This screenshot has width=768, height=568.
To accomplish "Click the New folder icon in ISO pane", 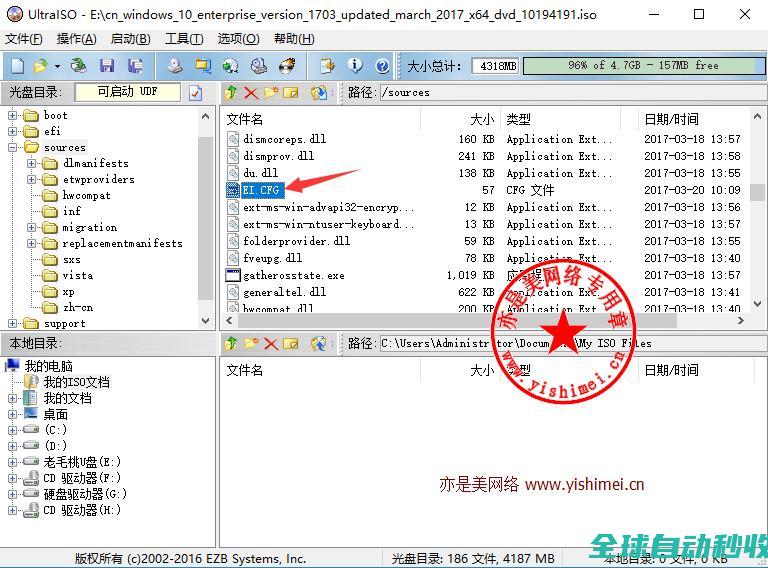I will tap(270, 92).
